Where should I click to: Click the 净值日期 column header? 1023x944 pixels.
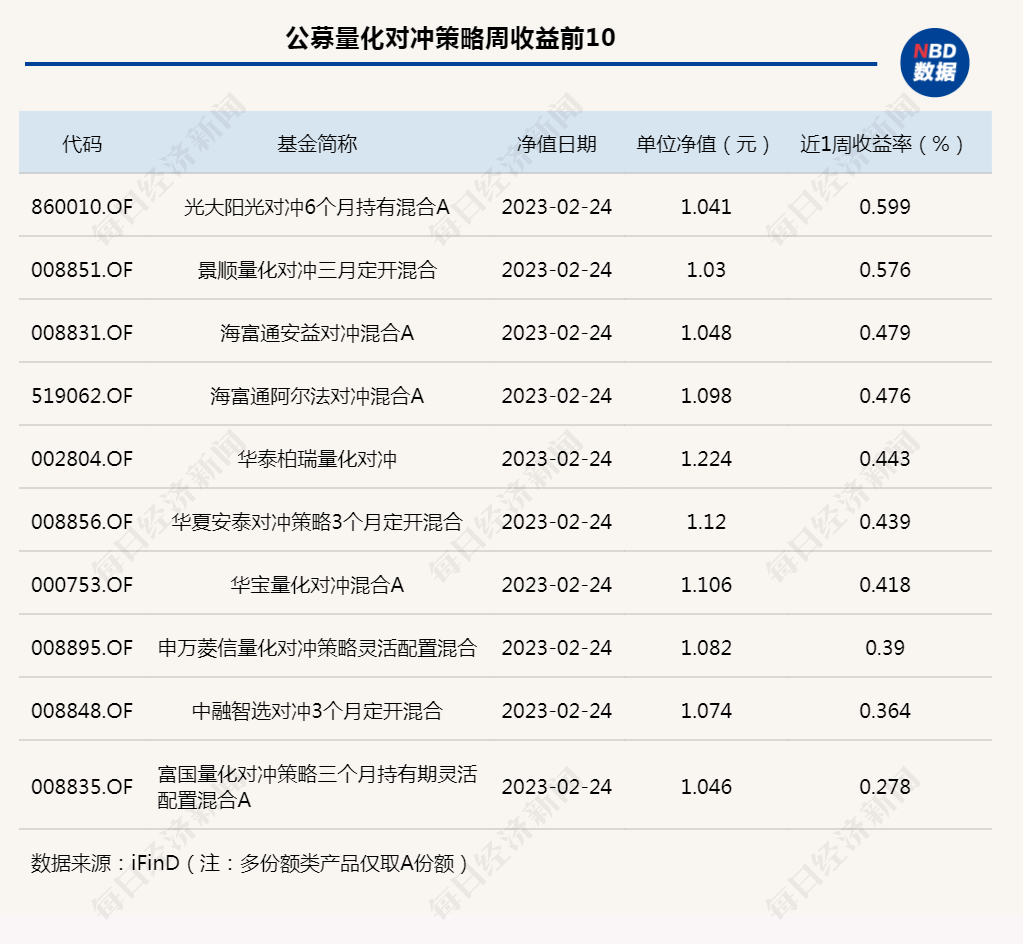tap(557, 144)
